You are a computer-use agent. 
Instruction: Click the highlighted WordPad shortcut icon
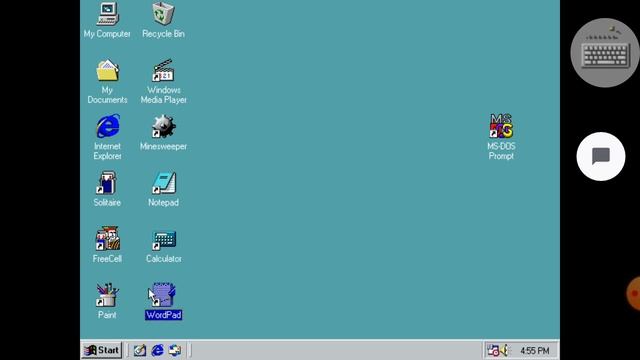pyautogui.click(x=162, y=295)
